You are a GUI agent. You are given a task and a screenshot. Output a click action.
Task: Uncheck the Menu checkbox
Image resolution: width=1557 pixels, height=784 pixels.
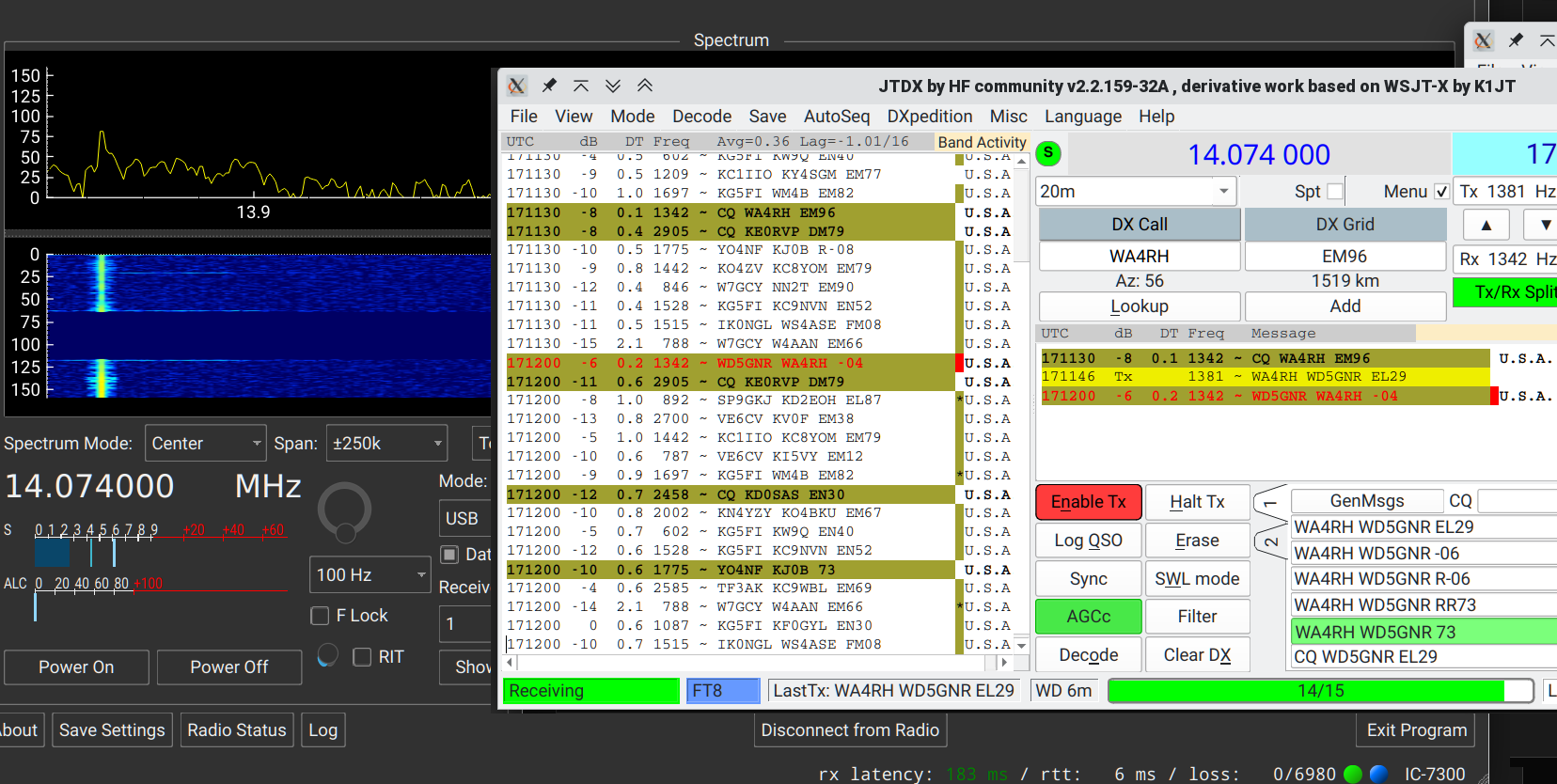1441,192
